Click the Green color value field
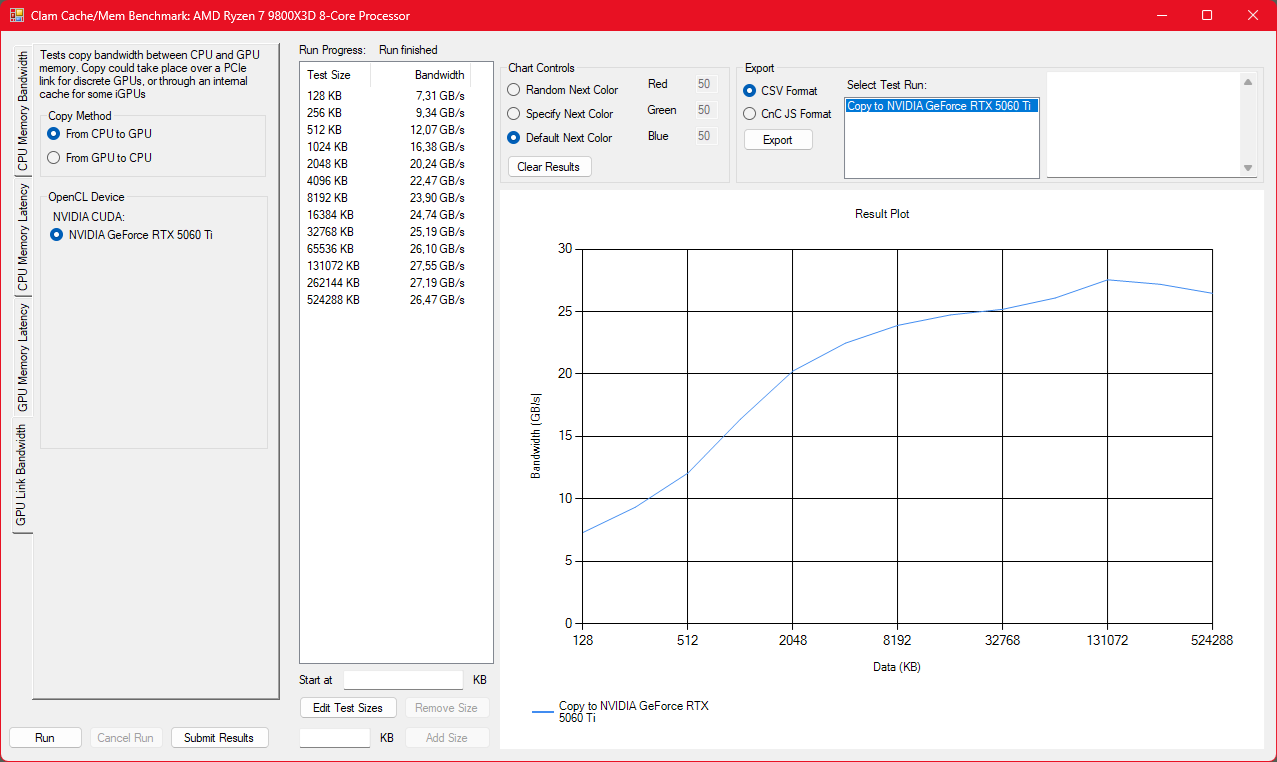 pyautogui.click(x=705, y=110)
